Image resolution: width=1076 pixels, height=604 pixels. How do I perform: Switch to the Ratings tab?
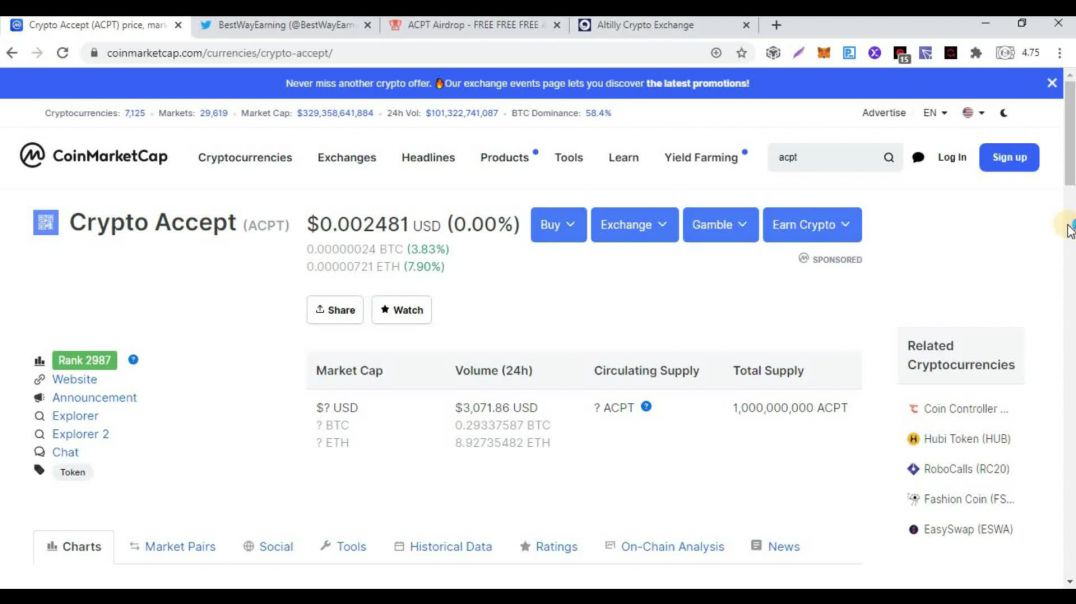coord(548,546)
